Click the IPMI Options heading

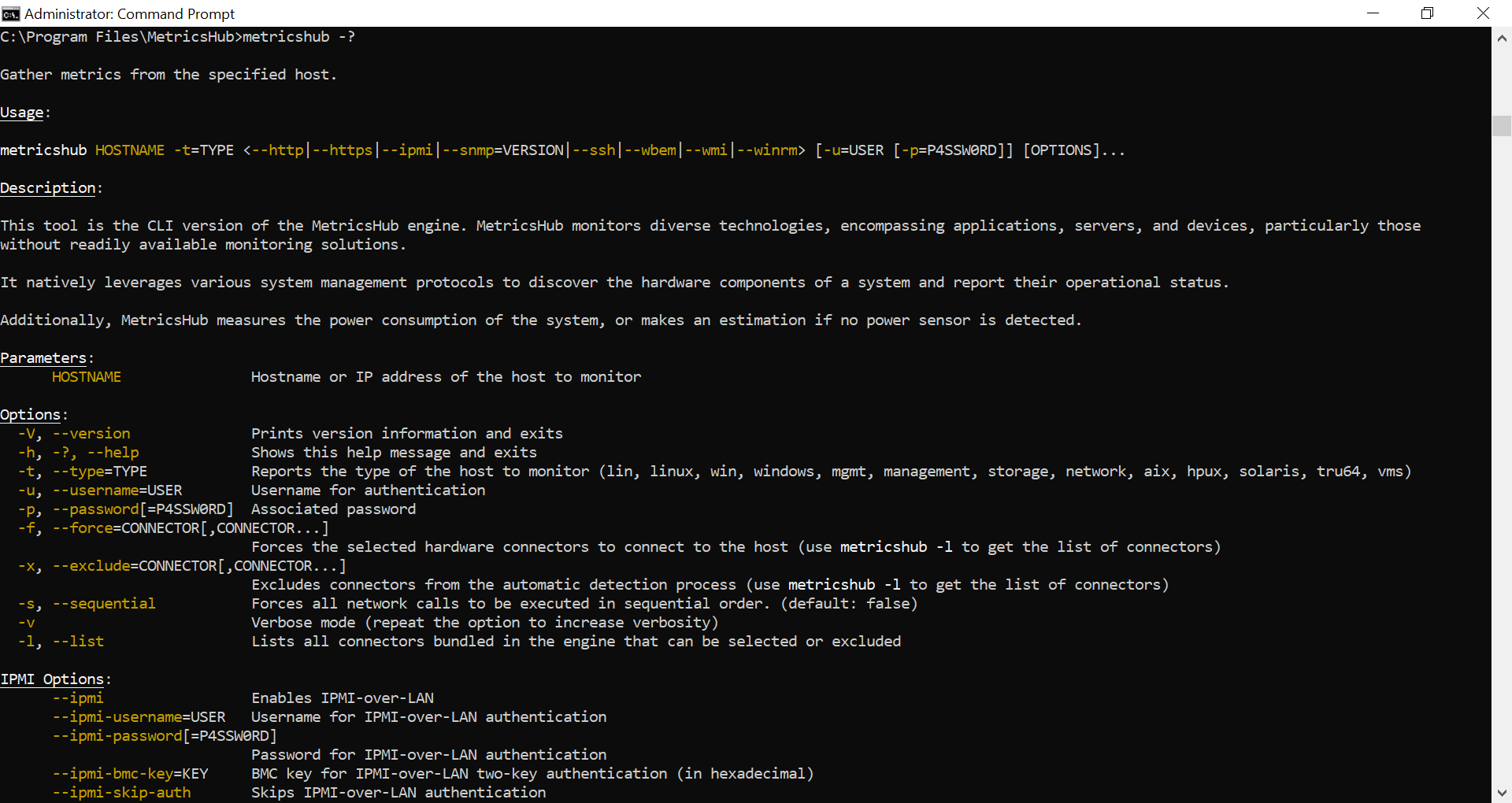(x=52, y=679)
